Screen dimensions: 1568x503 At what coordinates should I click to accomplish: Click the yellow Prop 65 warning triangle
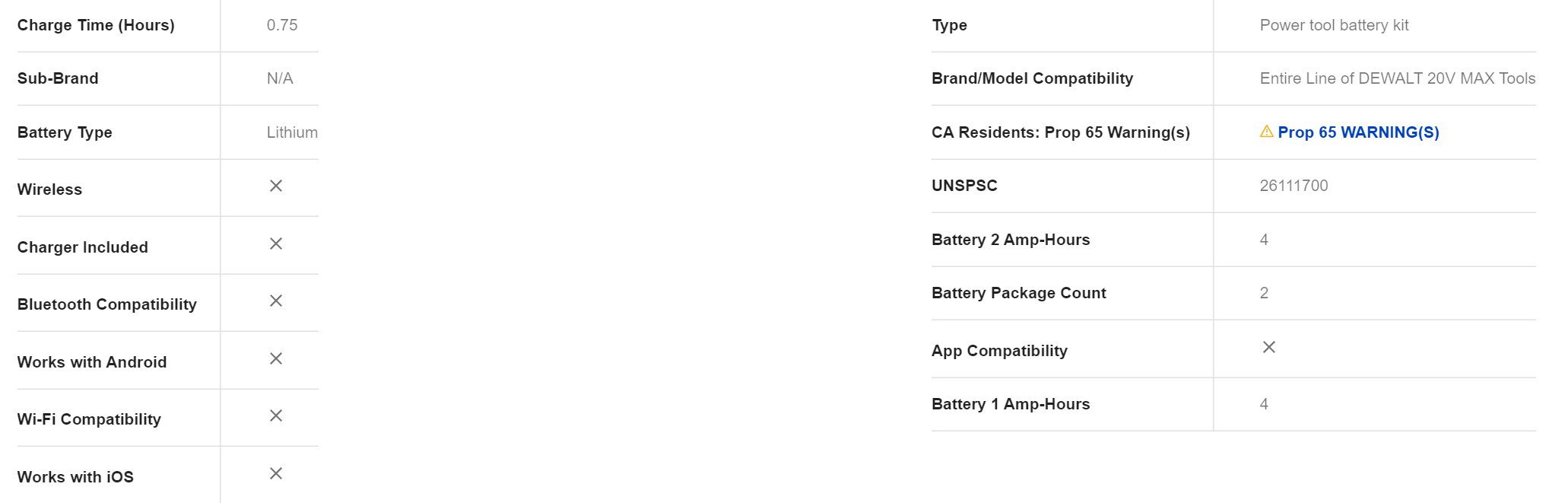[1267, 132]
